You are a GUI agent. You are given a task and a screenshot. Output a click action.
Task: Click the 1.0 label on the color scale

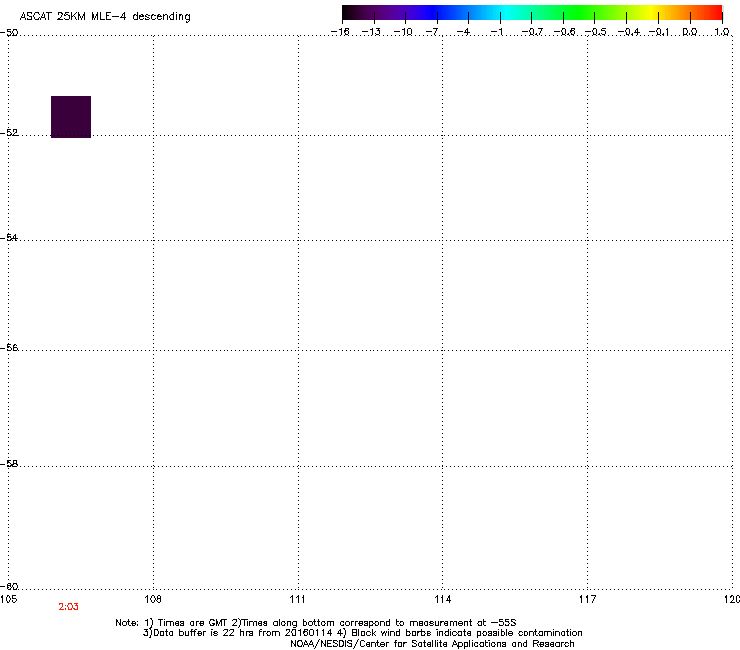[722, 32]
